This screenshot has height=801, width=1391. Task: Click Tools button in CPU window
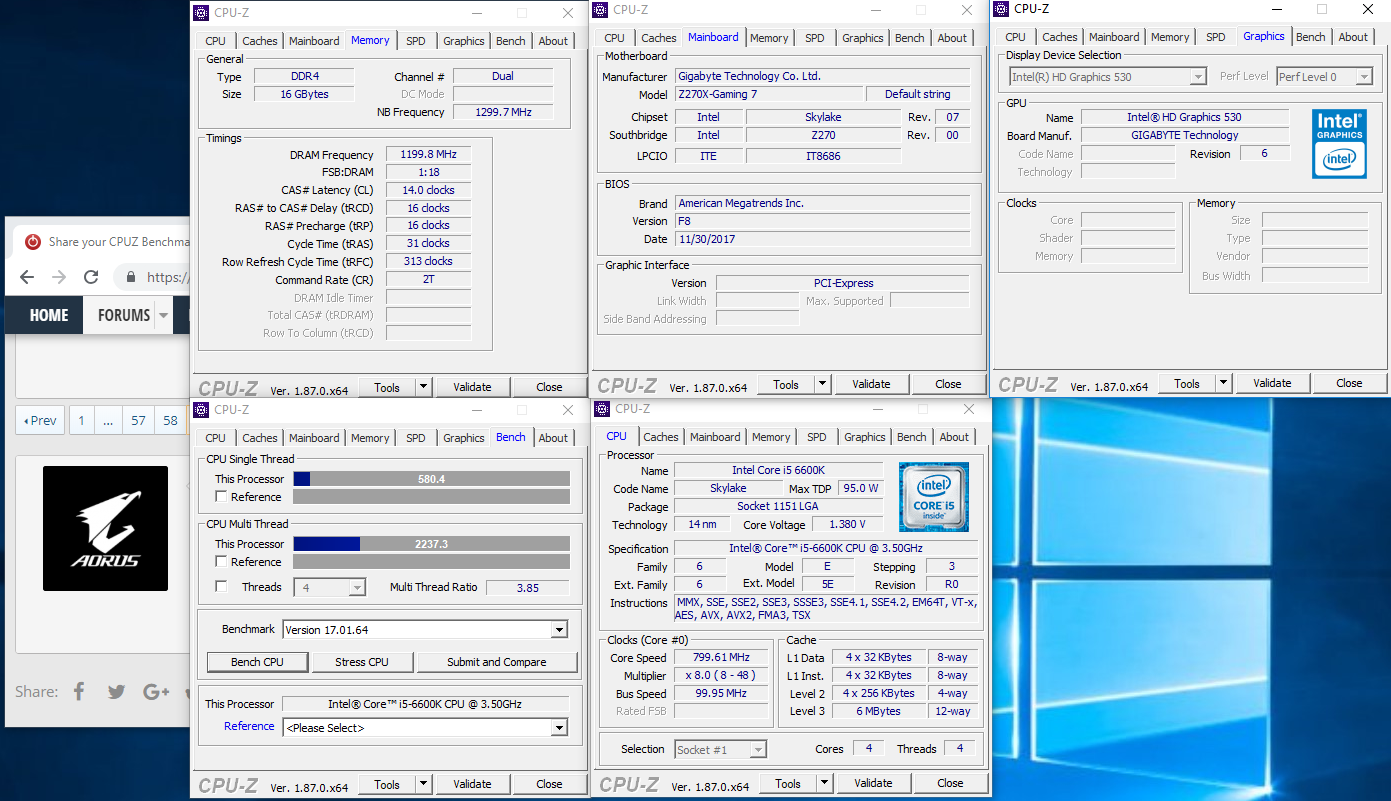pos(788,783)
